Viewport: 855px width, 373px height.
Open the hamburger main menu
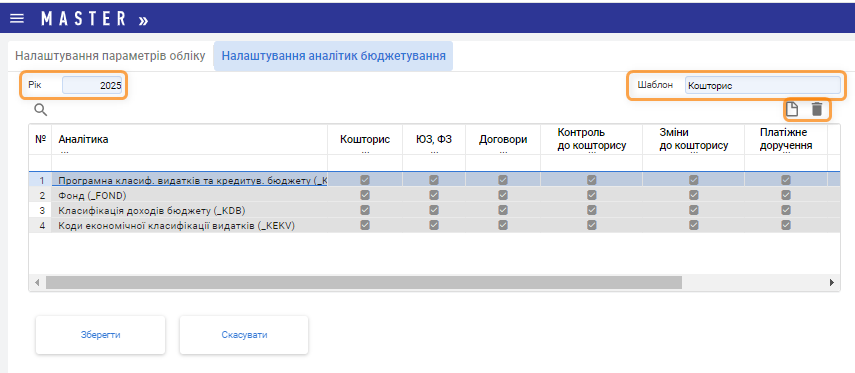tap(17, 19)
